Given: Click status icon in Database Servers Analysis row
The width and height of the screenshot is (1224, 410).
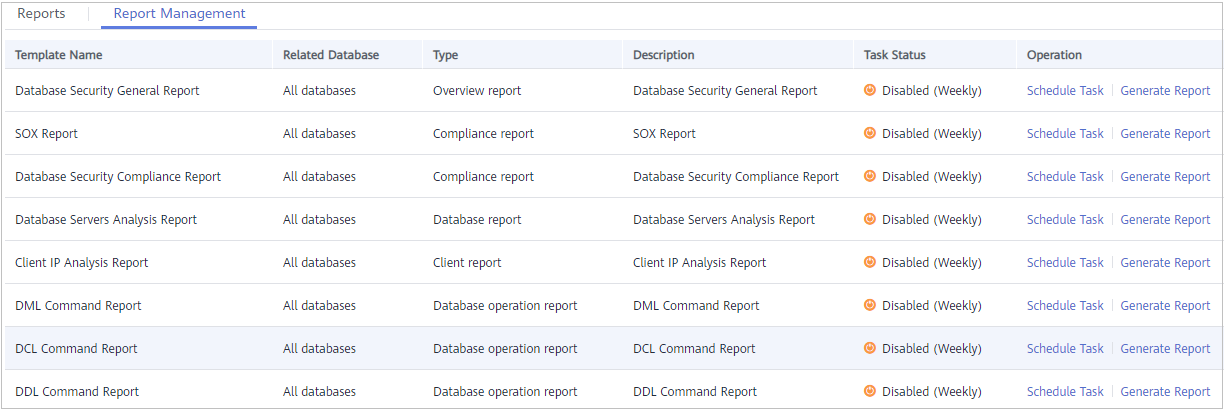Looking at the screenshot, I should coord(870,219).
